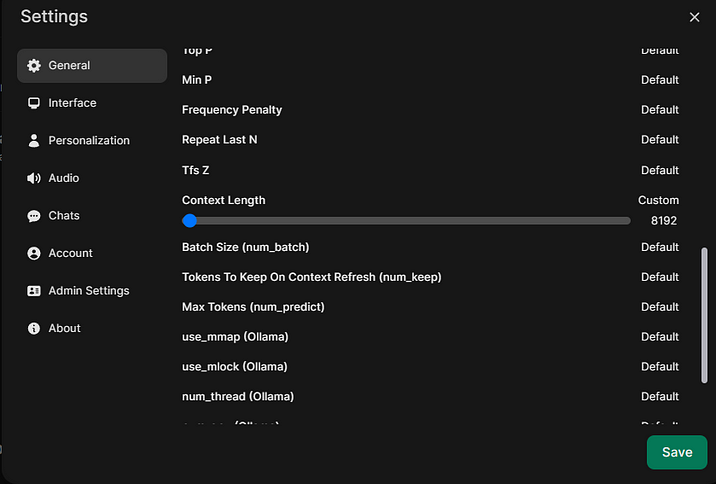Click the Chats speech bubble icon
This screenshot has height=484, width=716.
pyautogui.click(x=34, y=216)
